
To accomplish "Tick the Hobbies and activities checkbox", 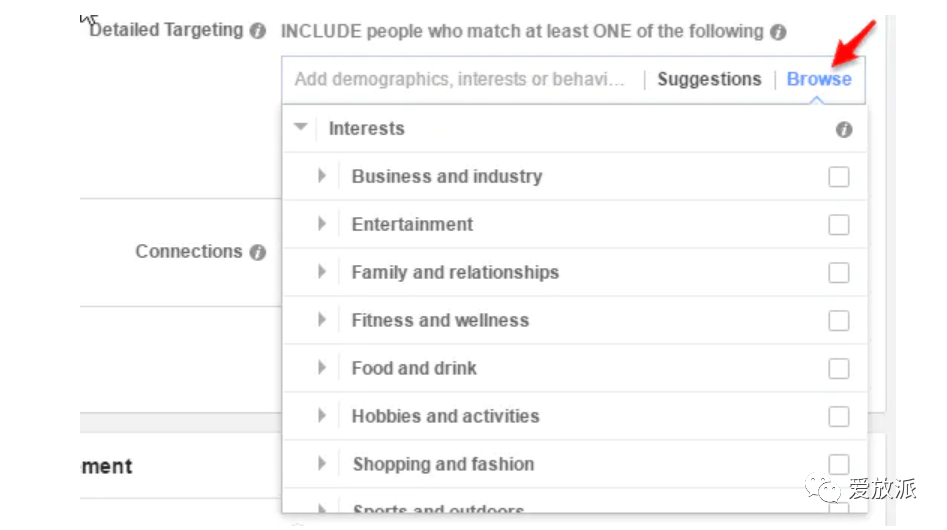I will [x=839, y=417].
